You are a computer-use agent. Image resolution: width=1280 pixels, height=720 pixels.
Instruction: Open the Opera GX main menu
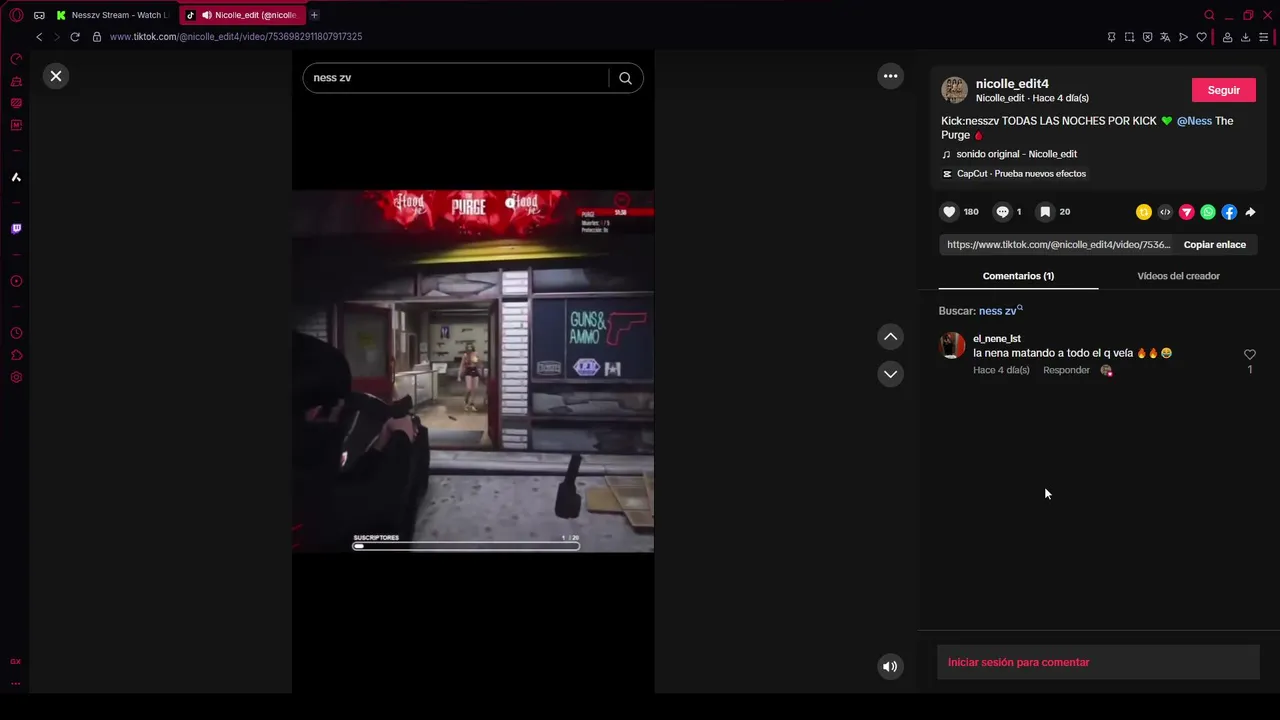coord(16,15)
